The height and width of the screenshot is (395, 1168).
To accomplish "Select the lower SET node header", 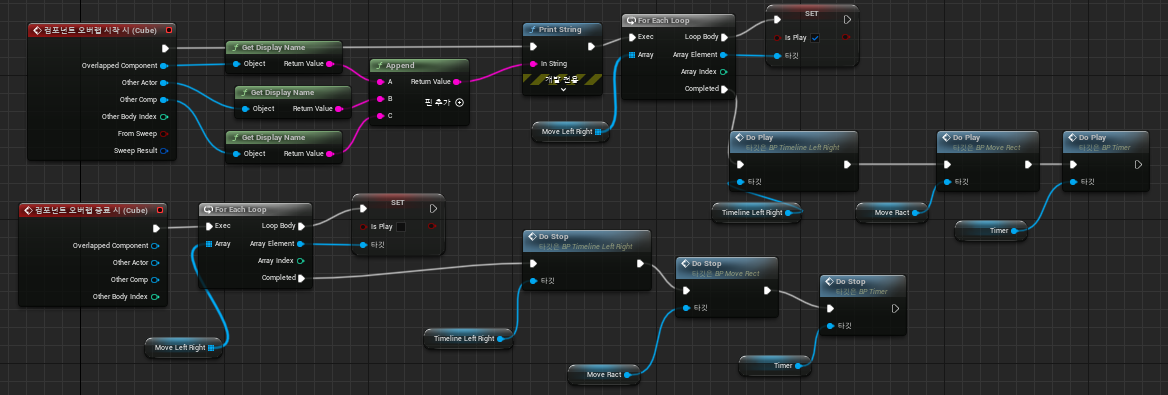I will pyautogui.click(x=398, y=203).
